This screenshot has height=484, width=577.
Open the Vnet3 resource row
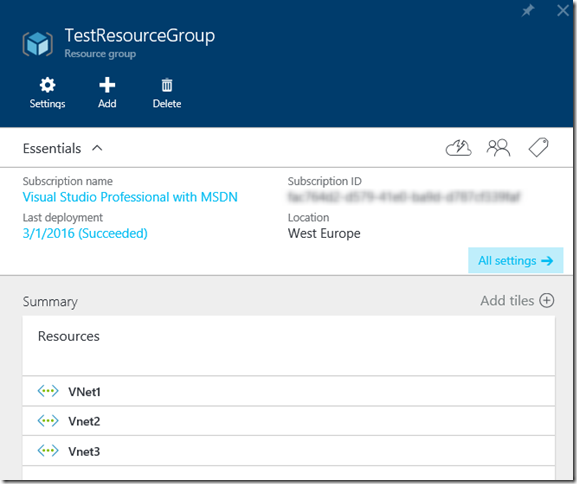pyautogui.click(x=288, y=451)
